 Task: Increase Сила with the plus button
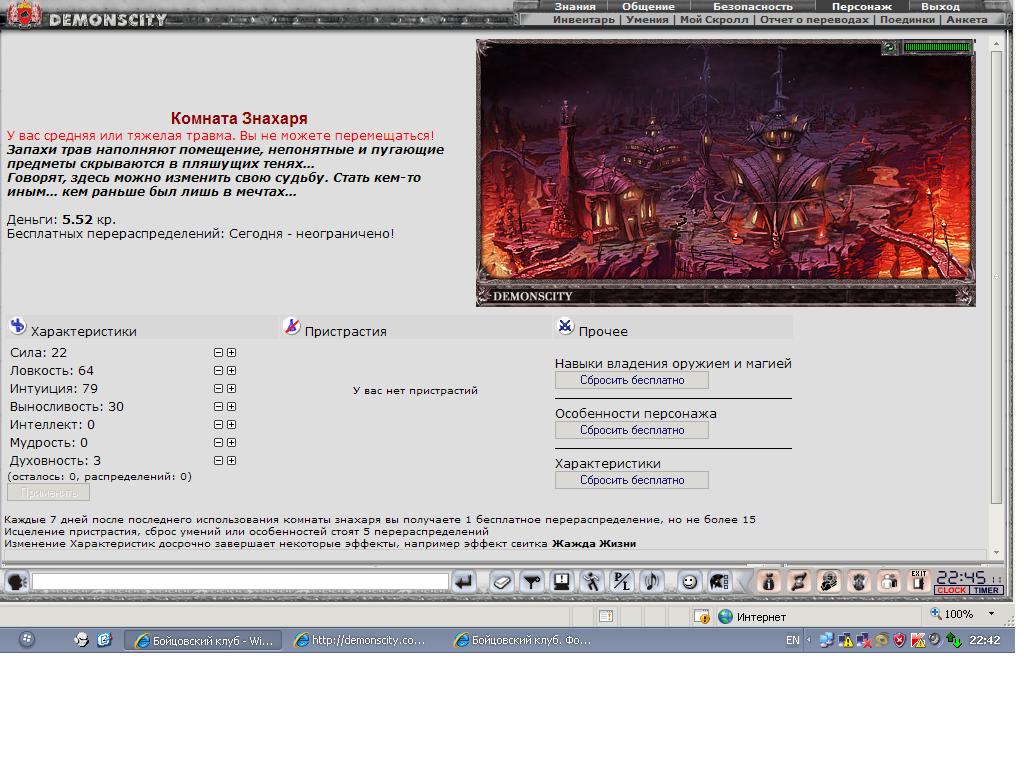(231, 353)
